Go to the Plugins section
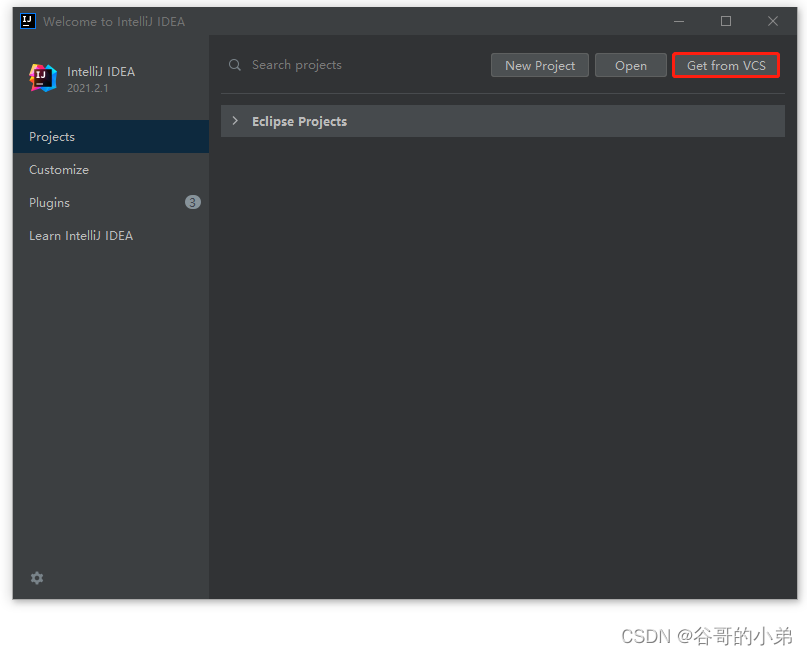This screenshot has height=655, width=807. [111, 203]
